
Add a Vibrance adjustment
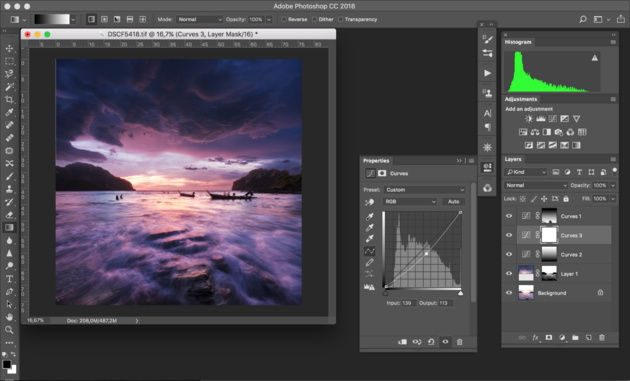(577, 119)
